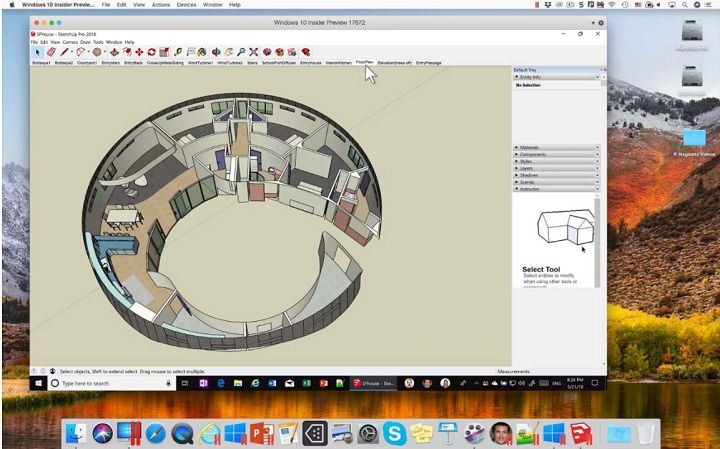Switch to the FloorPlan scene tab
The width and height of the screenshot is (720, 449).
pos(364,62)
